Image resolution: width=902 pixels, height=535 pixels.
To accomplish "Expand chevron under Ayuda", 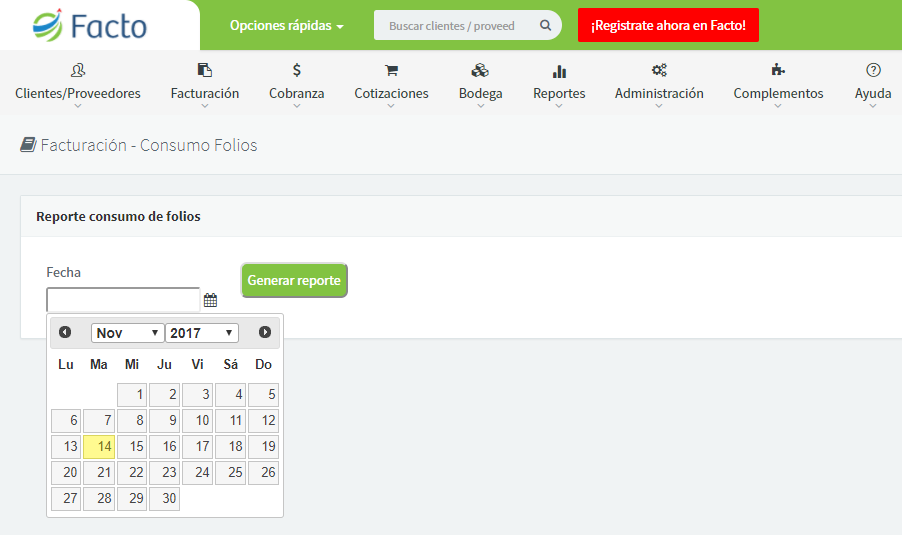I will pos(873,106).
